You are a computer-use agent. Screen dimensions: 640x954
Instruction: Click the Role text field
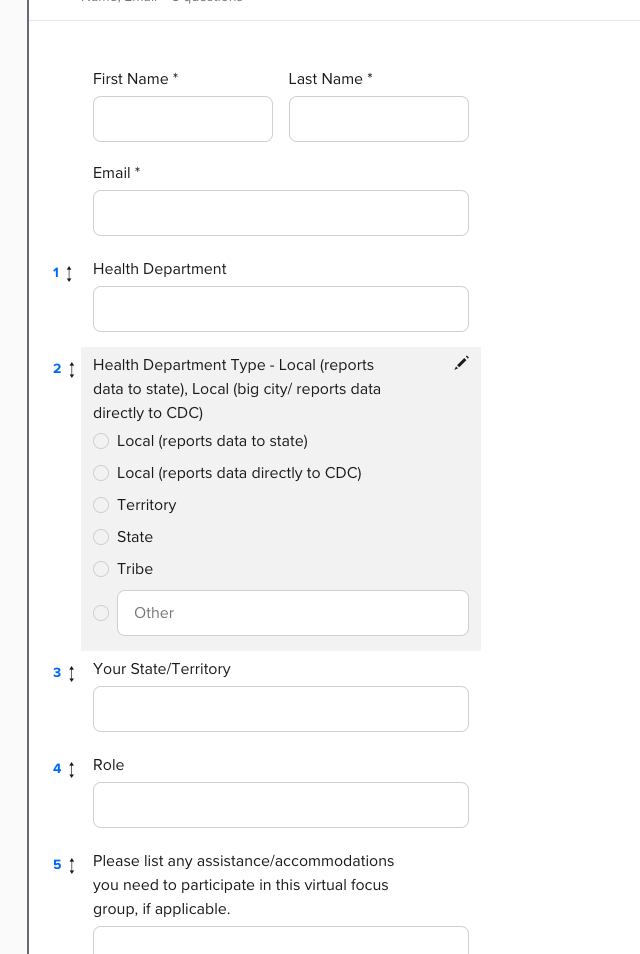tap(280, 805)
